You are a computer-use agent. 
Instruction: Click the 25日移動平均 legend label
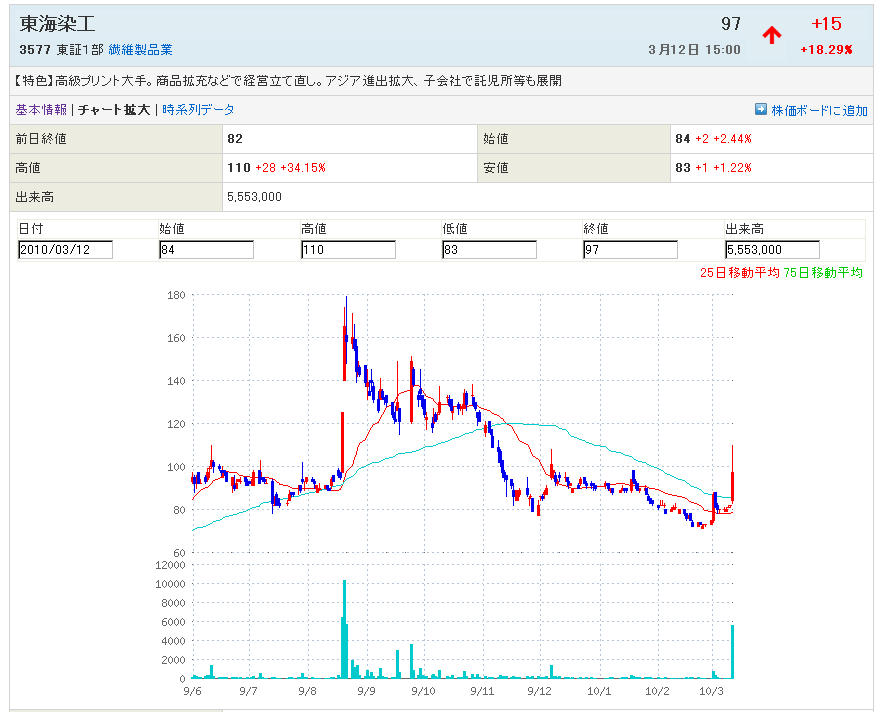(740, 273)
